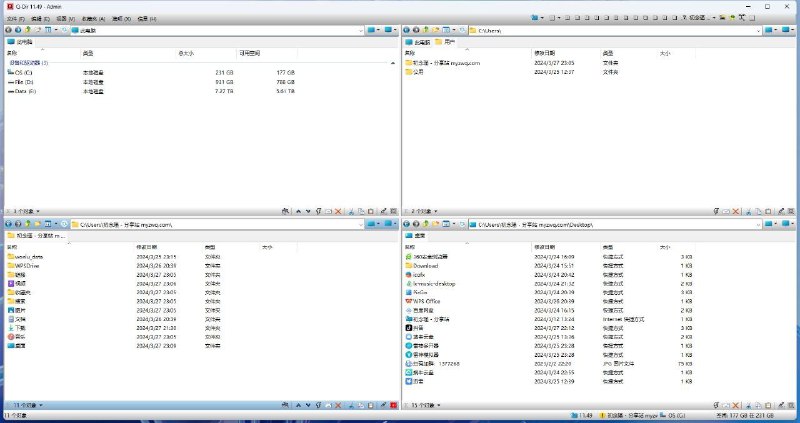Collapse the devices and drives group
Image resolution: width=800 pixels, height=423 pixels.
tap(392, 62)
